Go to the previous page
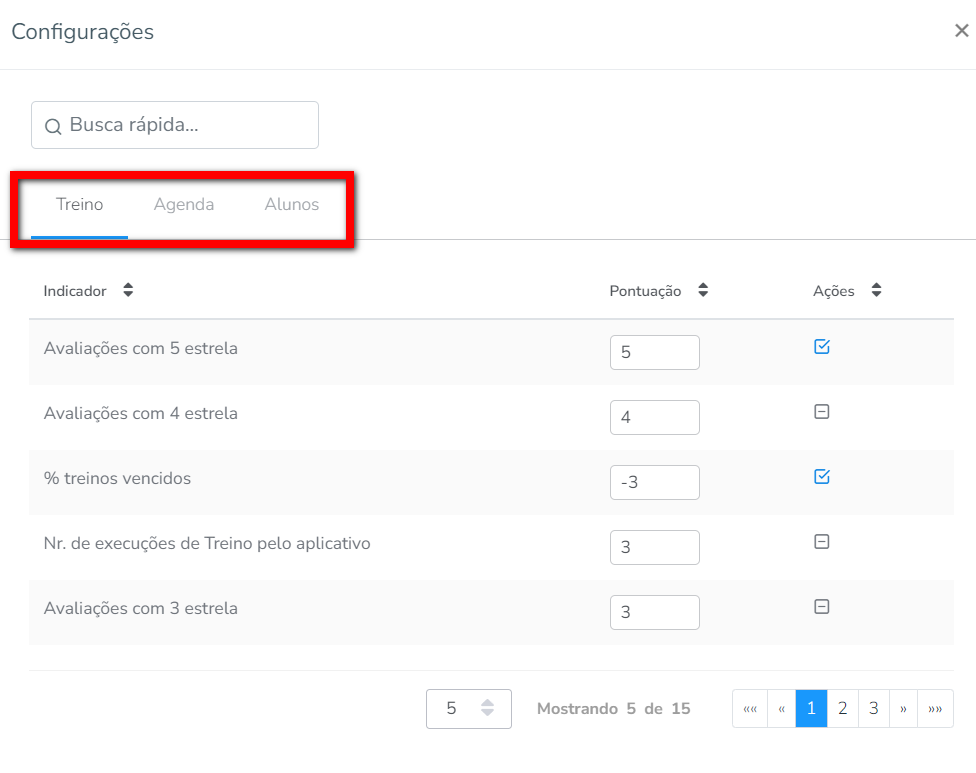The image size is (976, 773). pos(781,708)
